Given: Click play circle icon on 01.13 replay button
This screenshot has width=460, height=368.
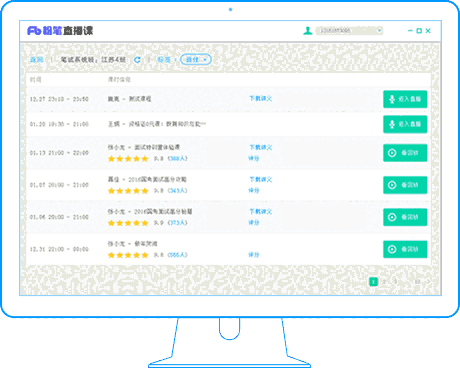Looking at the screenshot, I should [x=392, y=153].
